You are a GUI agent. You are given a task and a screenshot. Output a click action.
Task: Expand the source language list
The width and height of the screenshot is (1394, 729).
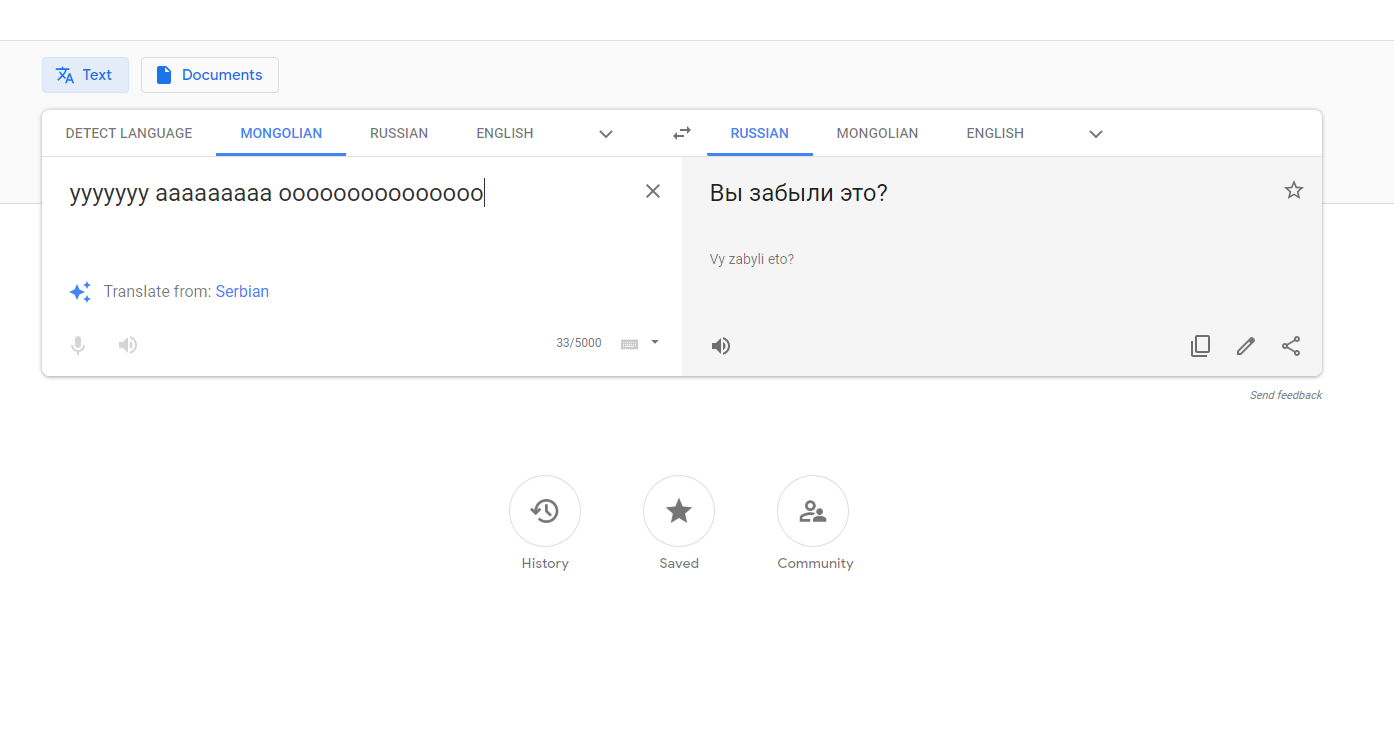[x=606, y=134]
